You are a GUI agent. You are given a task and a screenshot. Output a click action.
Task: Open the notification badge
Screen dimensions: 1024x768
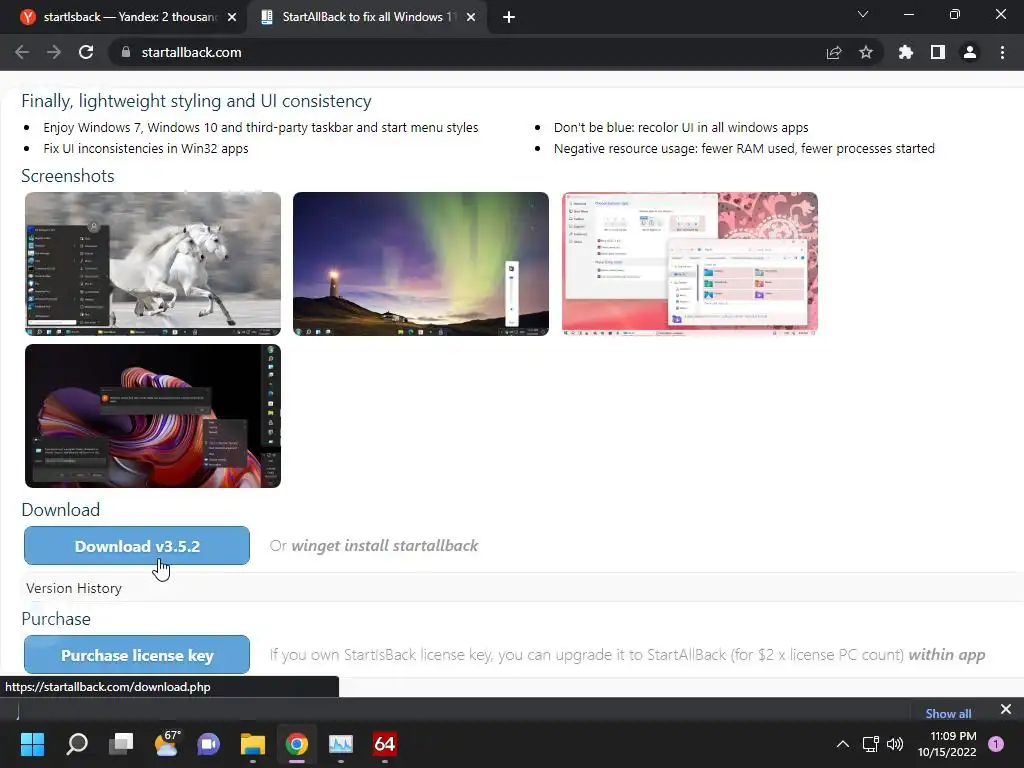pos(996,744)
